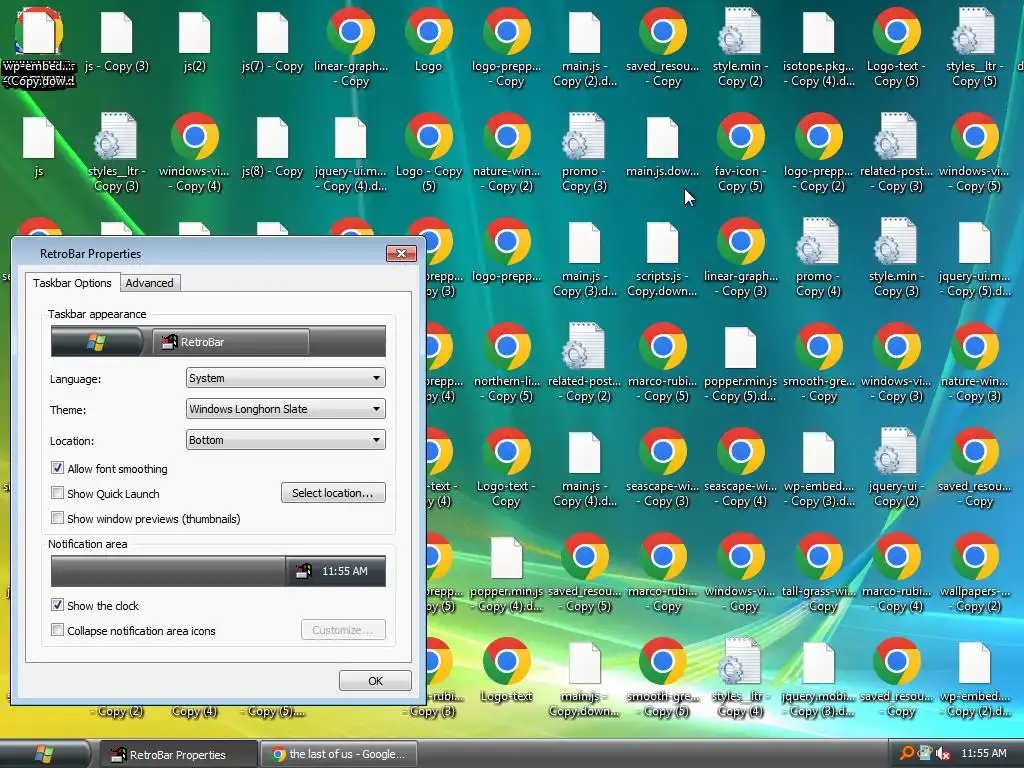The width and height of the screenshot is (1024, 768).
Task: Select smooth-gre... - Copy (5) desktop icon
Action: click(662, 679)
